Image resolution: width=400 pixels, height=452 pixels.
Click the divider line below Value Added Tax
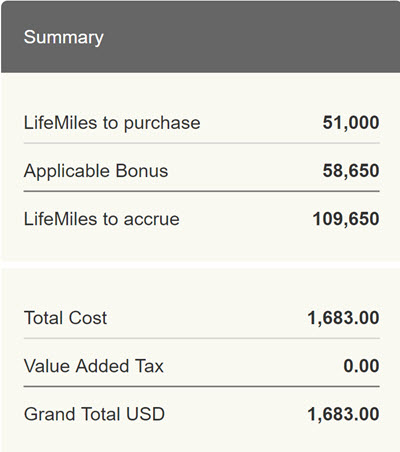pos(202,386)
